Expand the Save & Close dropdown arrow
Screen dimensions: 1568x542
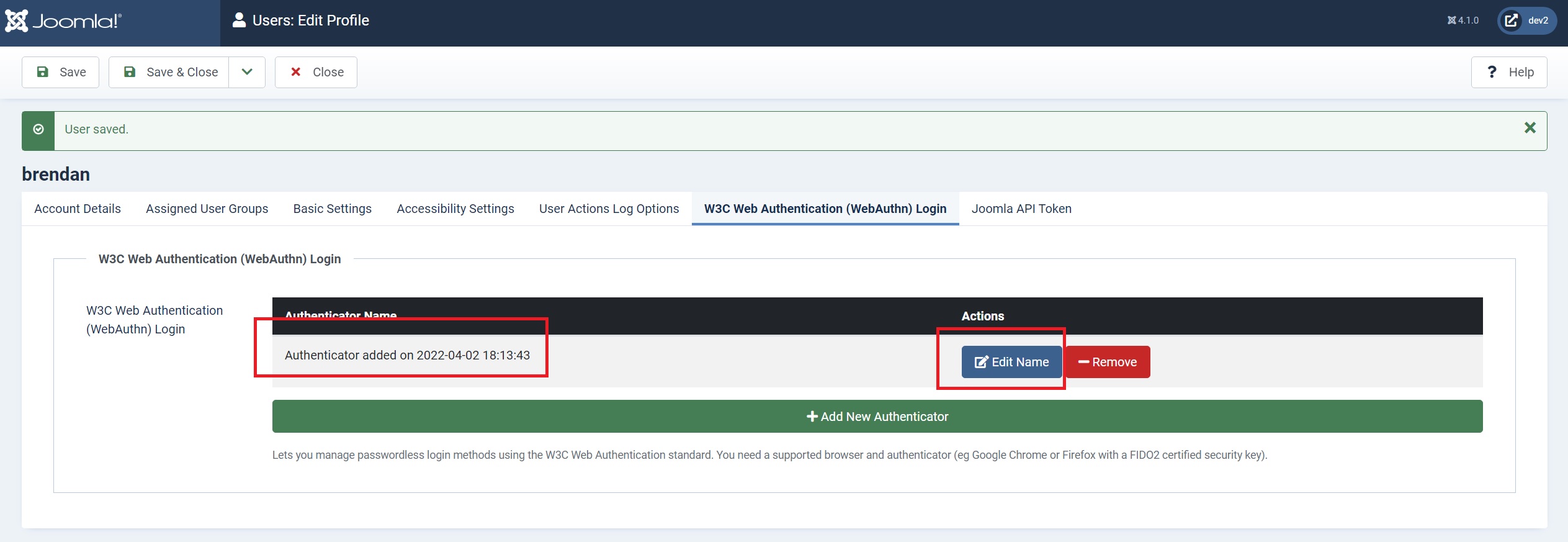pos(247,72)
